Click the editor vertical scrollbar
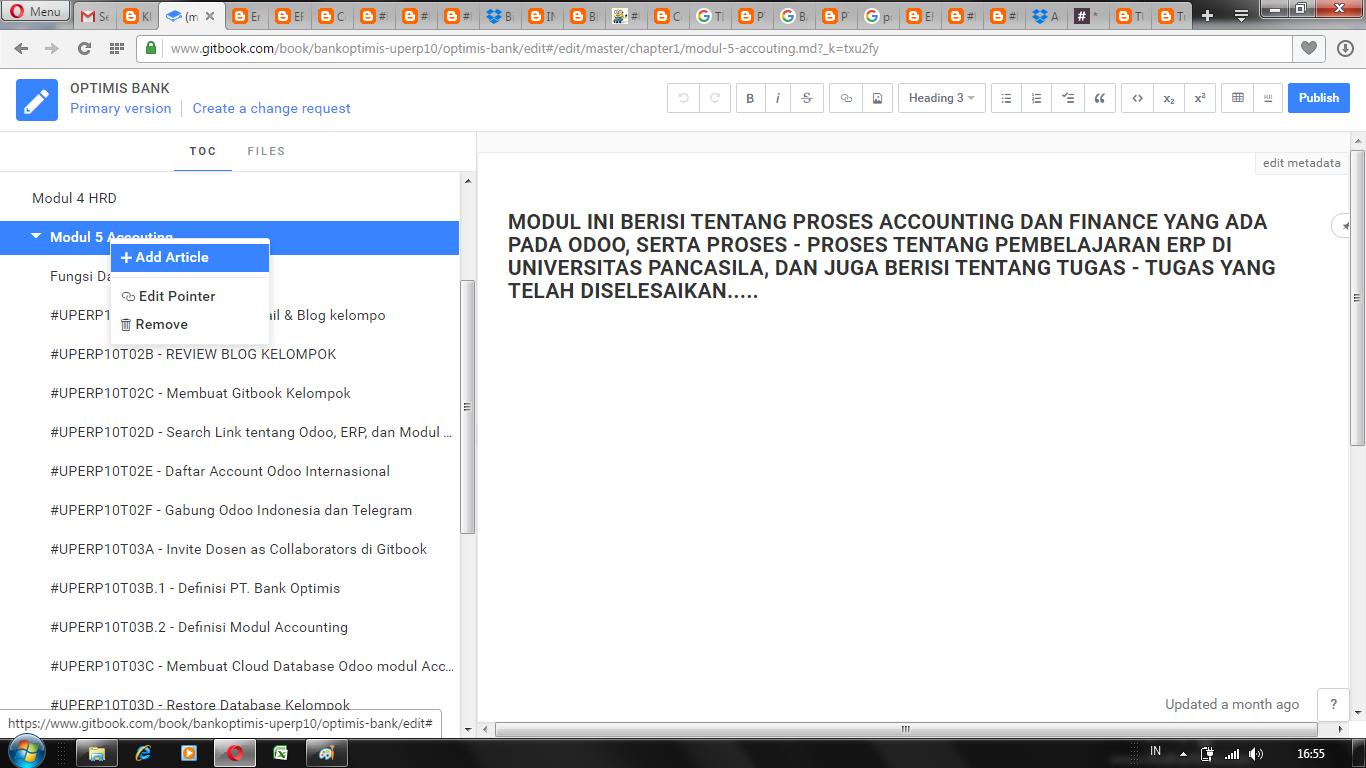1366x768 pixels. pyautogui.click(x=1357, y=298)
